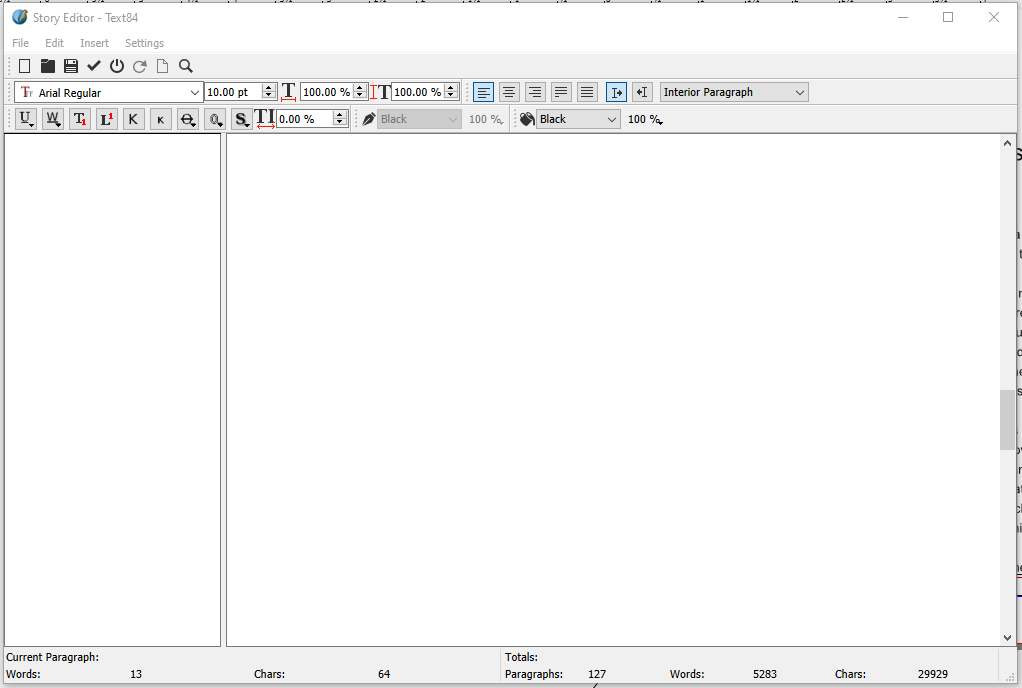Enable center text alignment
Viewport: 1022px width, 688px height.
[x=509, y=92]
